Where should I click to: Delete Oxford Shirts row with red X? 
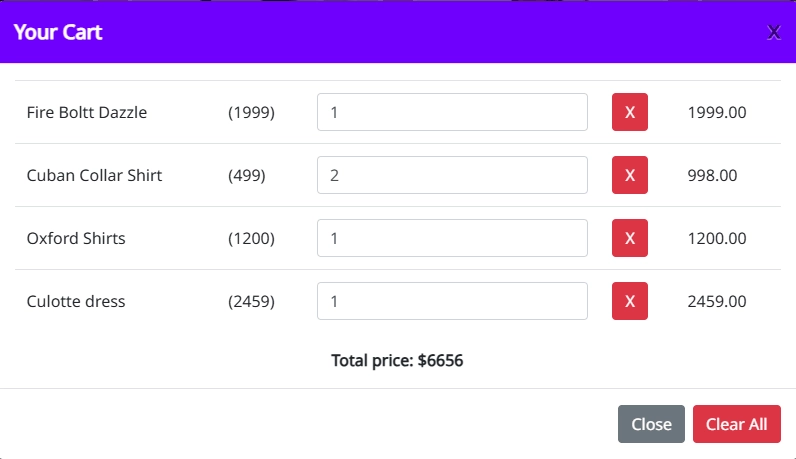click(x=629, y=238)
